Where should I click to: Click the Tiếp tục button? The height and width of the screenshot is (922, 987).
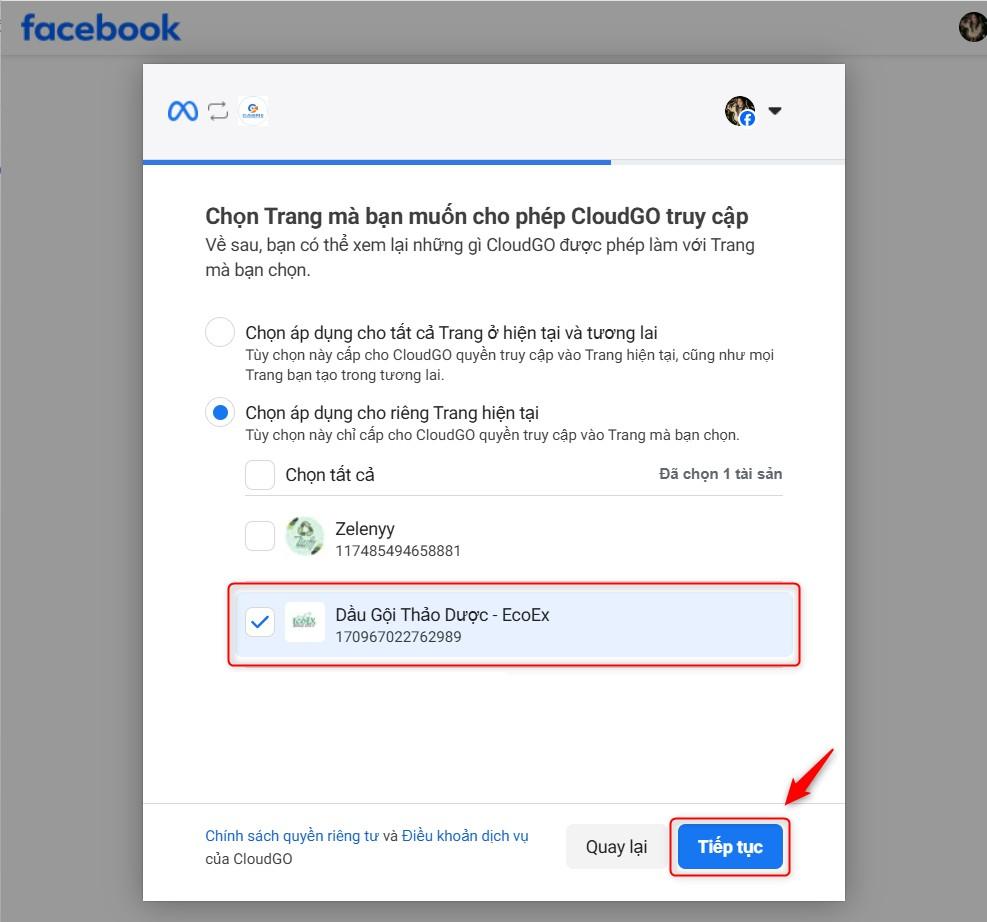730,847
